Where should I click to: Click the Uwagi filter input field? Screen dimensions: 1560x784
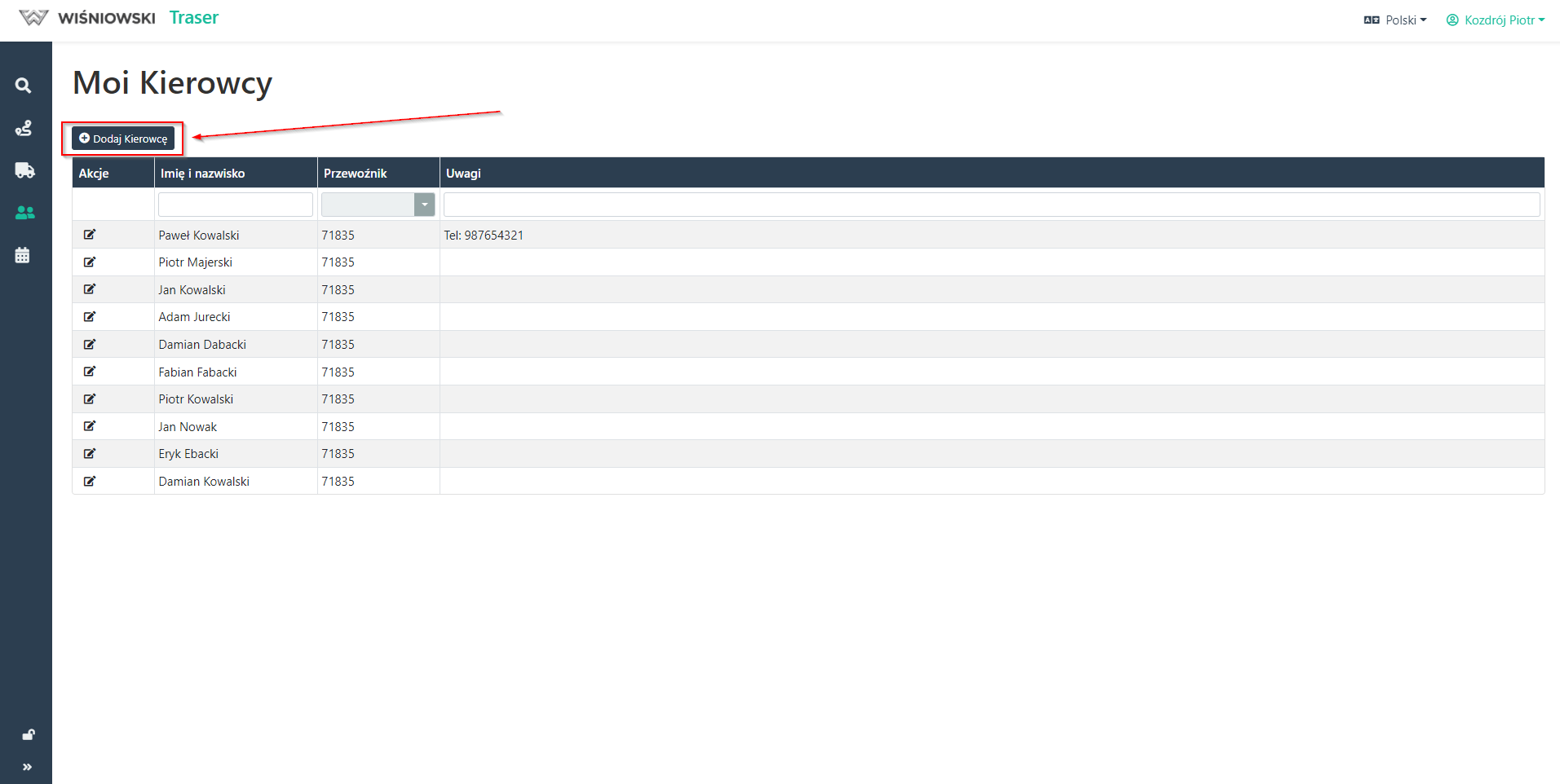click(x=991, y=205)
